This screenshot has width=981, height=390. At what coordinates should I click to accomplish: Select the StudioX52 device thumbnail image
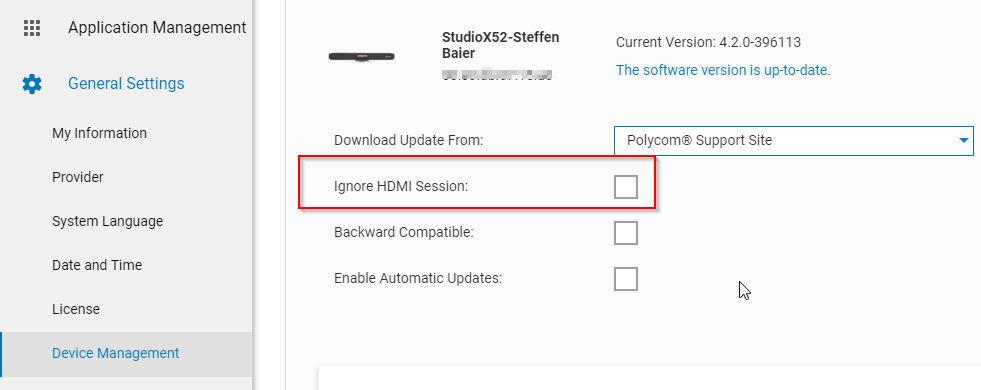point(361,56)
